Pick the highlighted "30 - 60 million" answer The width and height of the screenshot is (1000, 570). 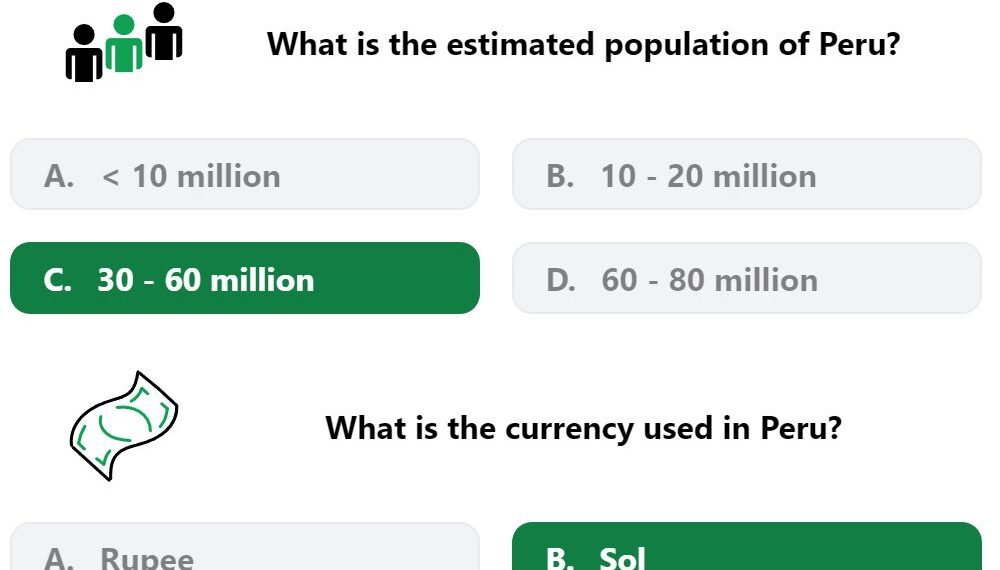[245, 278]
